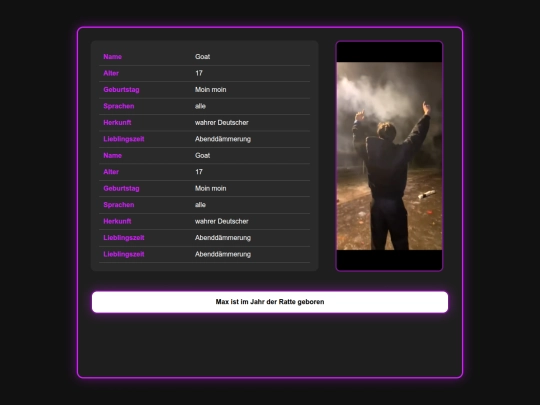Select the first 'Sprachen' label
This screenshot has height=405, width=540.
pos(118,106)
